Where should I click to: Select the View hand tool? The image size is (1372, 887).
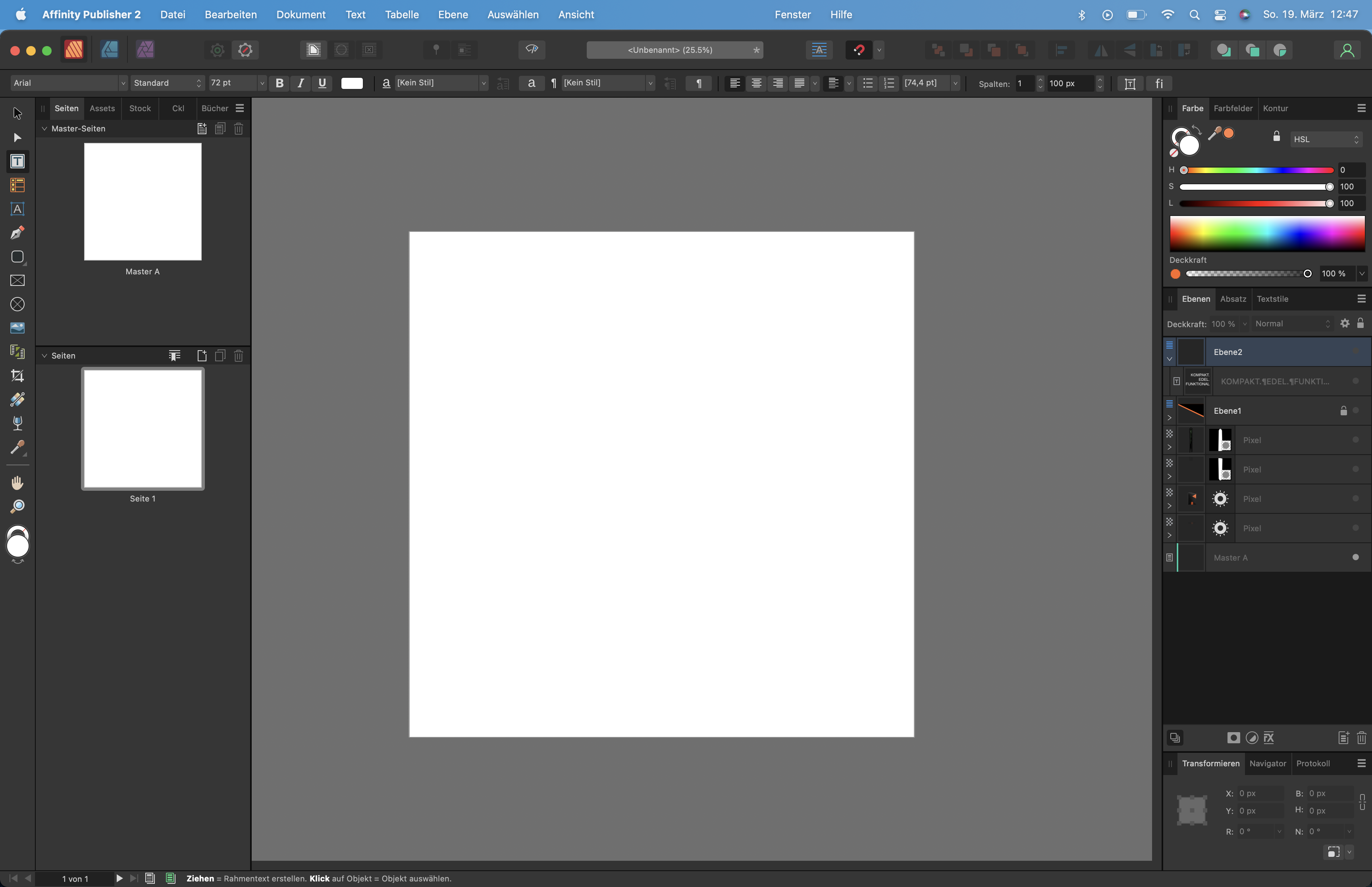coord(17,483)
